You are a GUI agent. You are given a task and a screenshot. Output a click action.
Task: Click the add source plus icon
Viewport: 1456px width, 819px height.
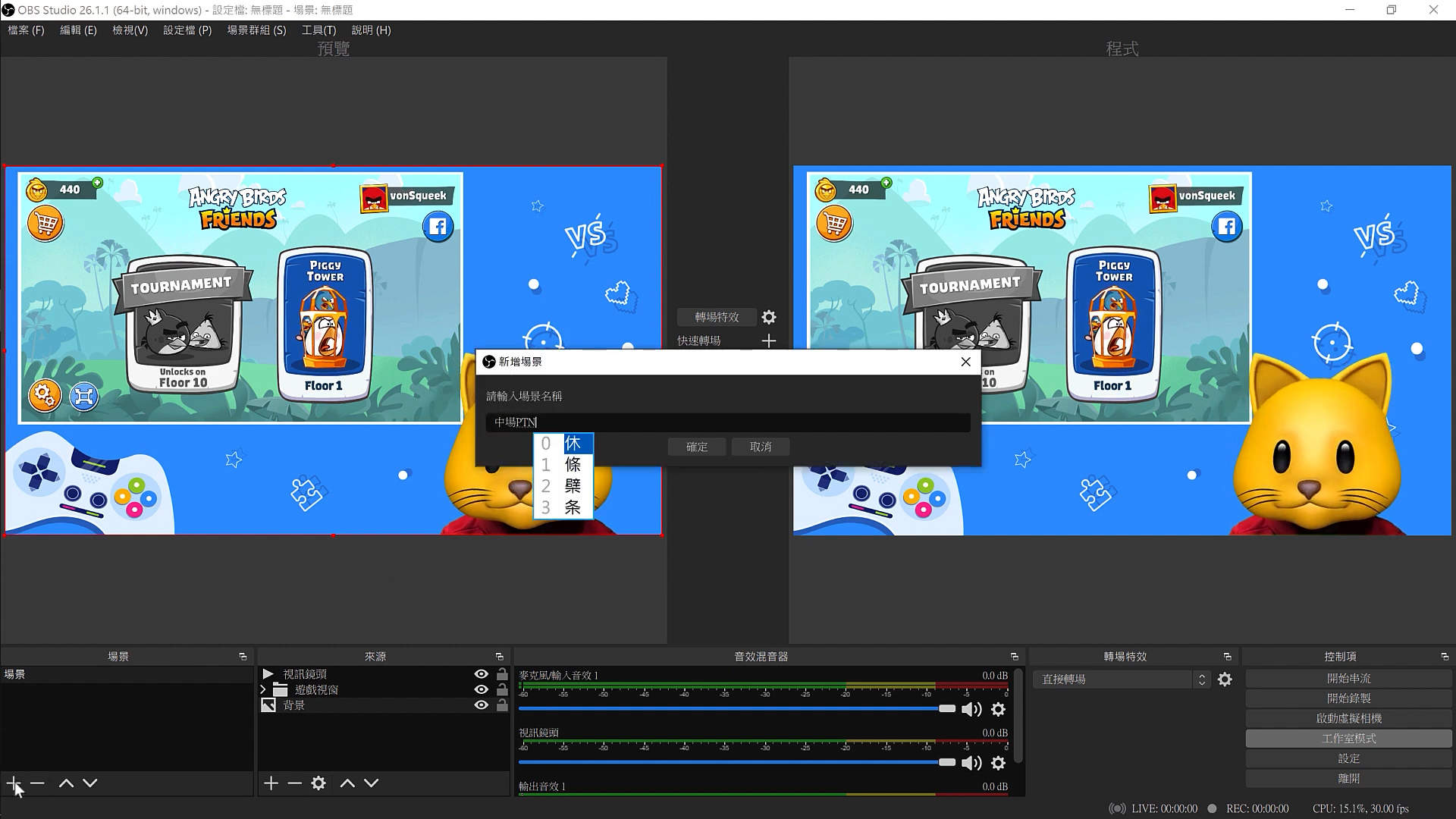[271, 783]
